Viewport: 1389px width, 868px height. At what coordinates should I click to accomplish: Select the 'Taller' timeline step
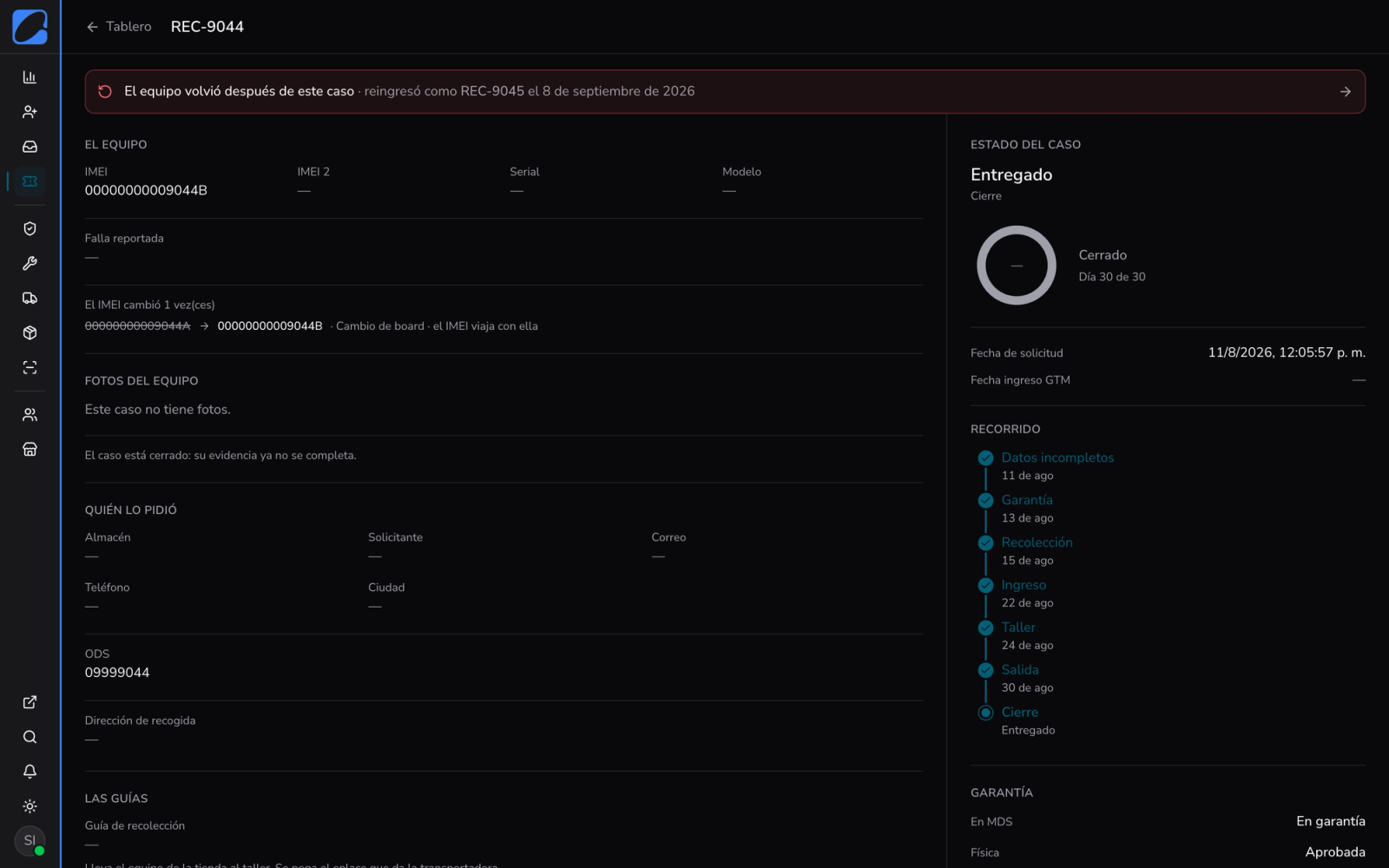coord(1018,628)
